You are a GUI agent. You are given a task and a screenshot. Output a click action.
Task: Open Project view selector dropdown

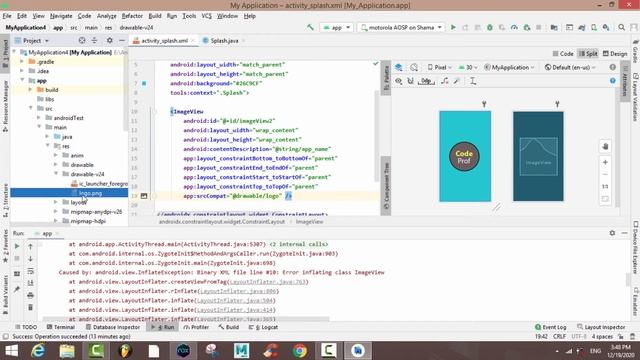point(32,40)
